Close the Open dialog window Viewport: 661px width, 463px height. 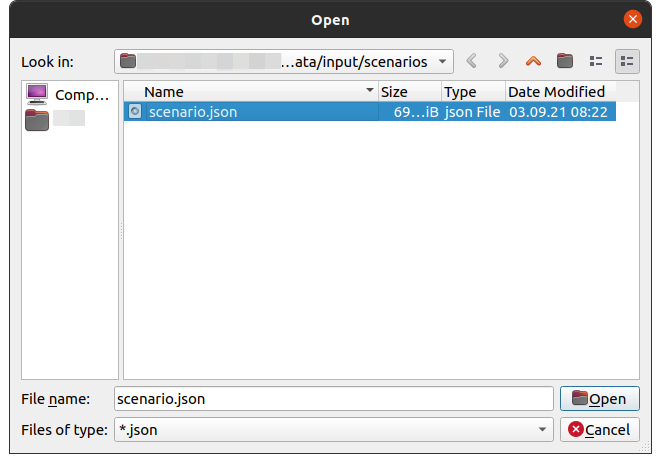(x=632, y=19)
